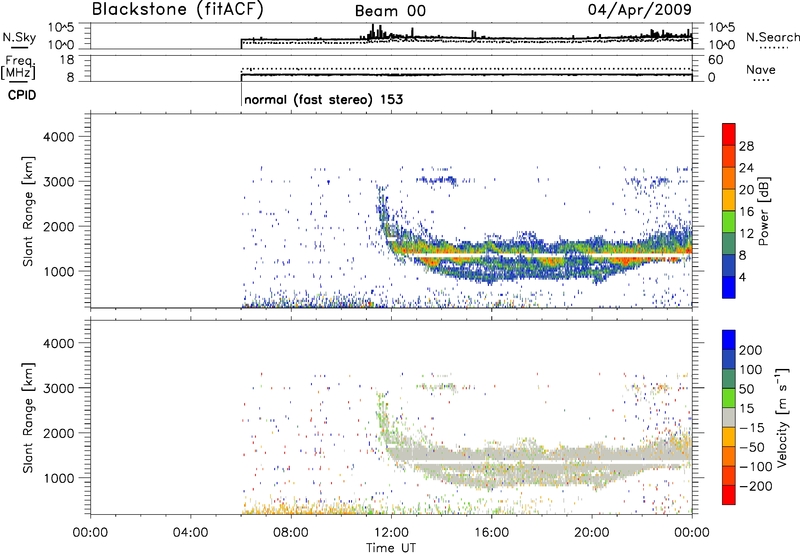Click the '200' velocity colorbar tick
Viewport: 800px width, 554px height.
(750, 350)
